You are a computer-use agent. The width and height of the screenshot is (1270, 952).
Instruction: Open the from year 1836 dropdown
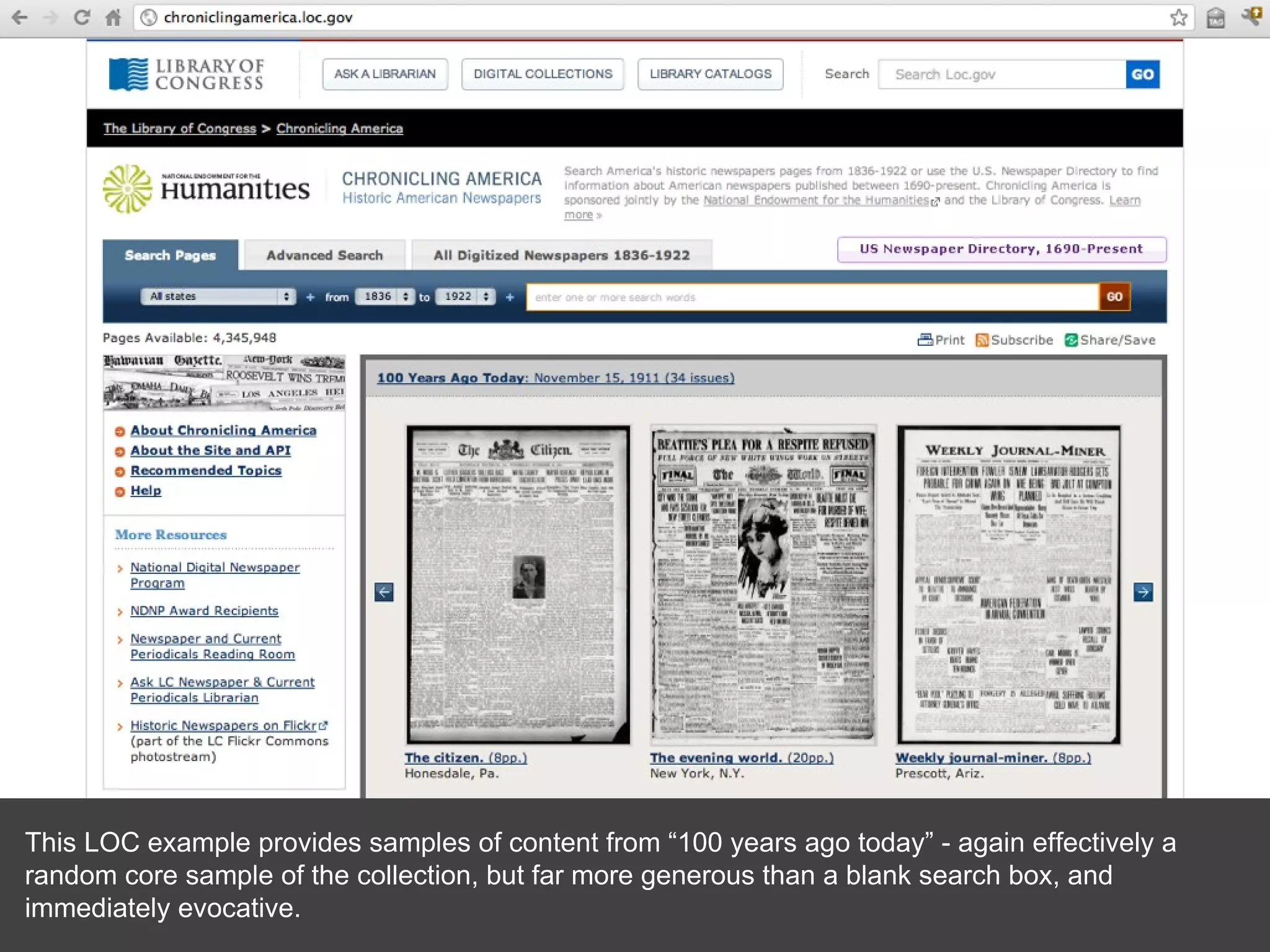[x=385, y=296]
